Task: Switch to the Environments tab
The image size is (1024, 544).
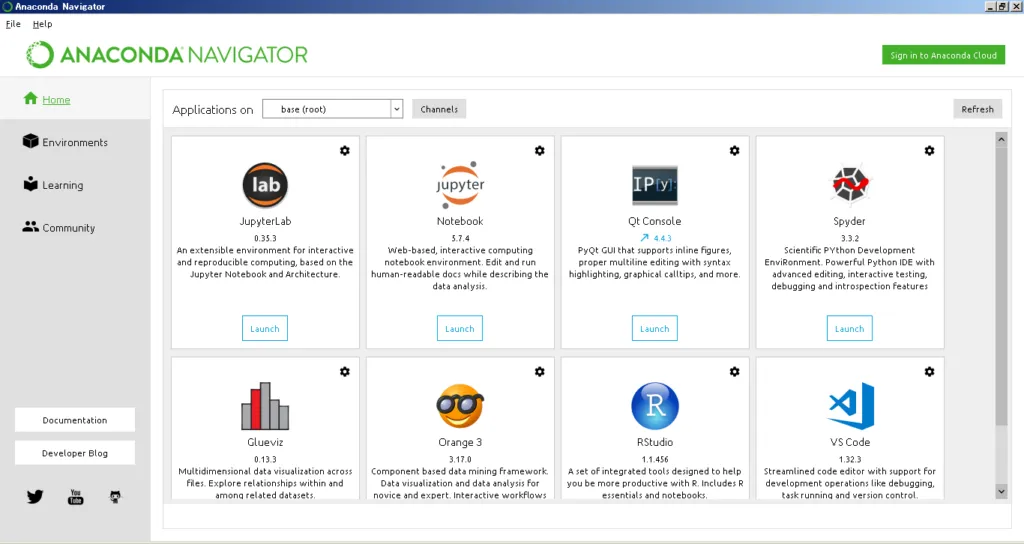Action: click(x=74, y=142)
